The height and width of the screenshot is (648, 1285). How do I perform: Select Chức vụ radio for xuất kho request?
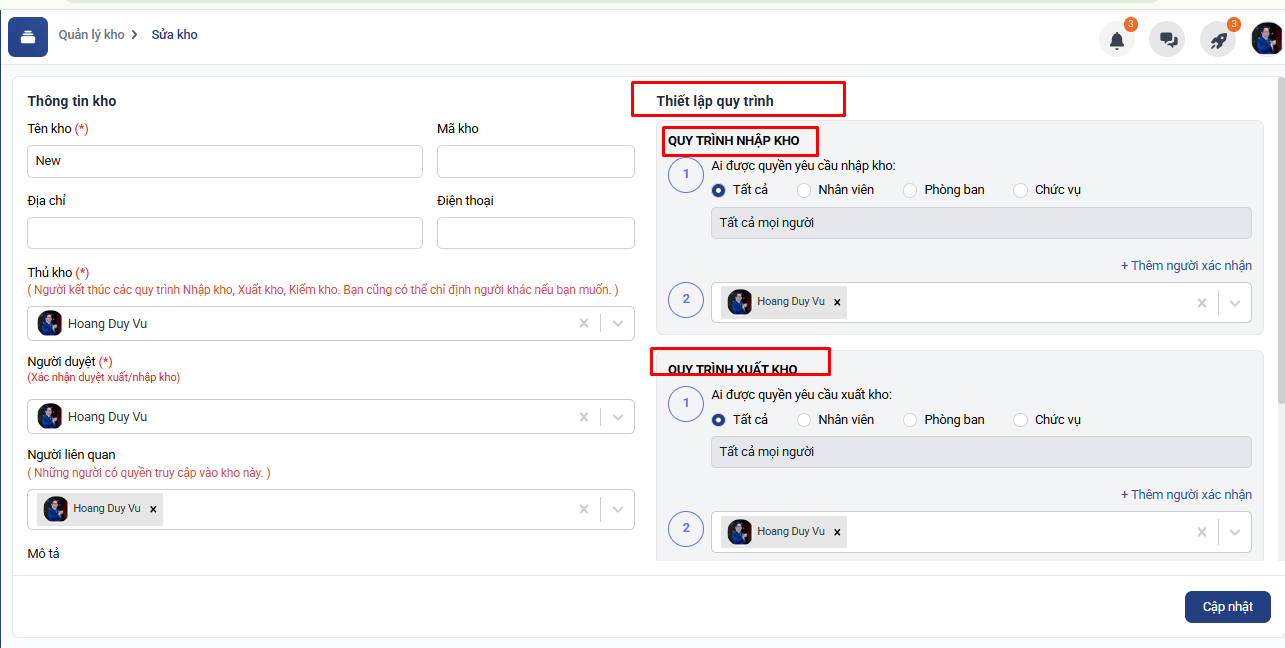(1020, 420)
